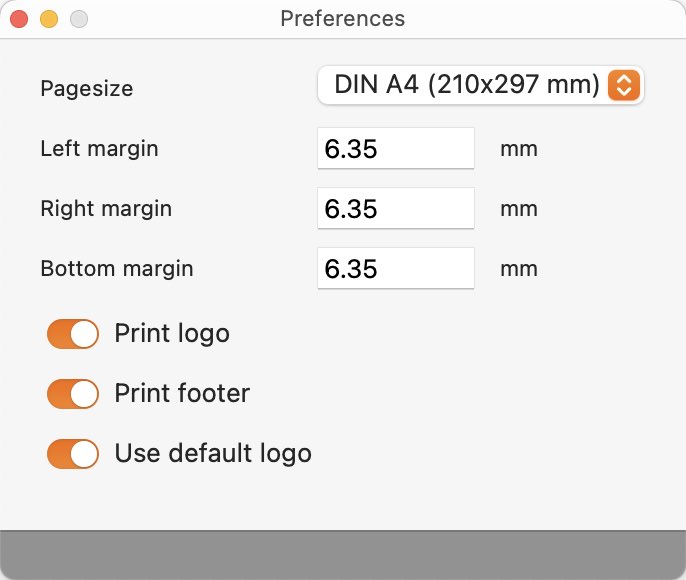Image resolution: width=686 pixels, height=580 pixels.
Task: Click the disabled gray zoom button
Action: [79, 19]
